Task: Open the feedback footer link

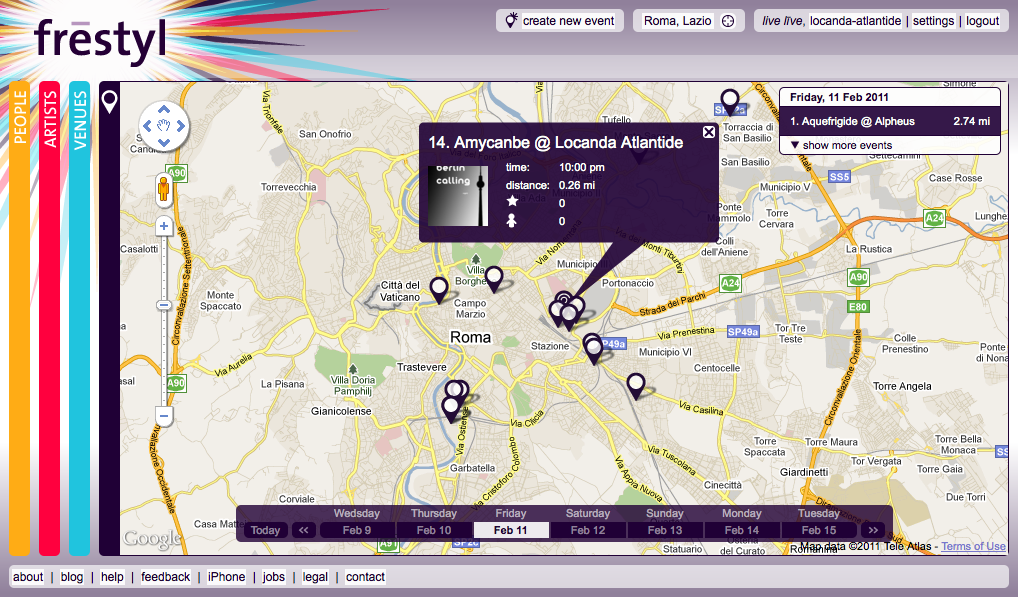Action: [166, 577]
